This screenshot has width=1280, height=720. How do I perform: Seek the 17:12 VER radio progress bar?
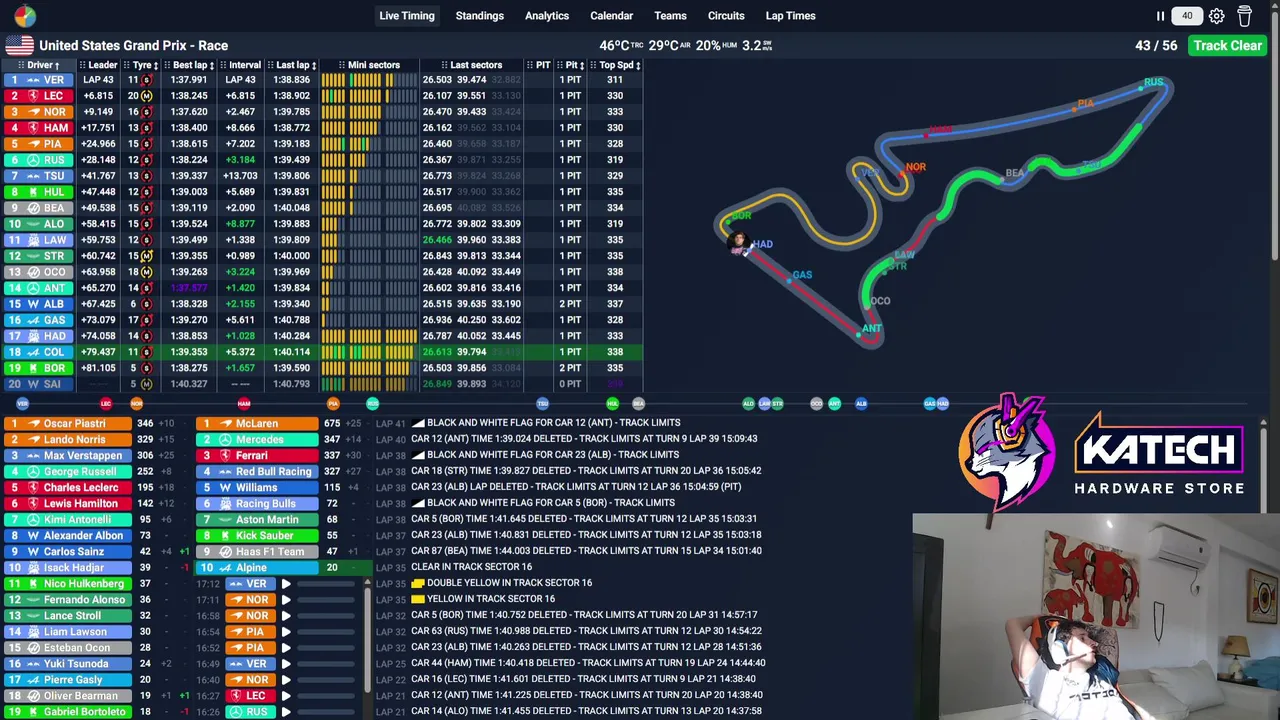click(x=328, y=584)
